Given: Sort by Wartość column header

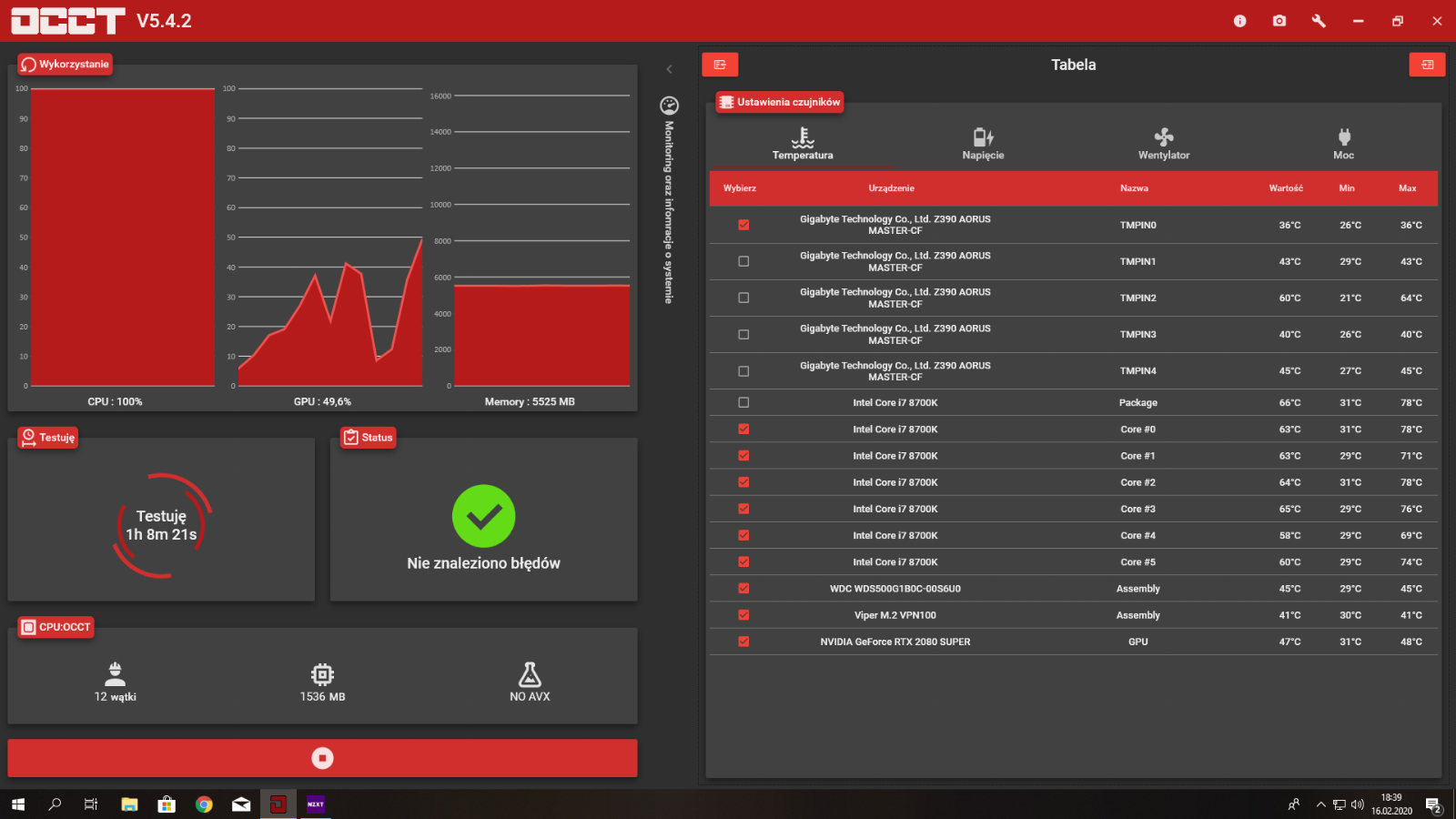Looking at the screenshot, I should coord(1286,188).
